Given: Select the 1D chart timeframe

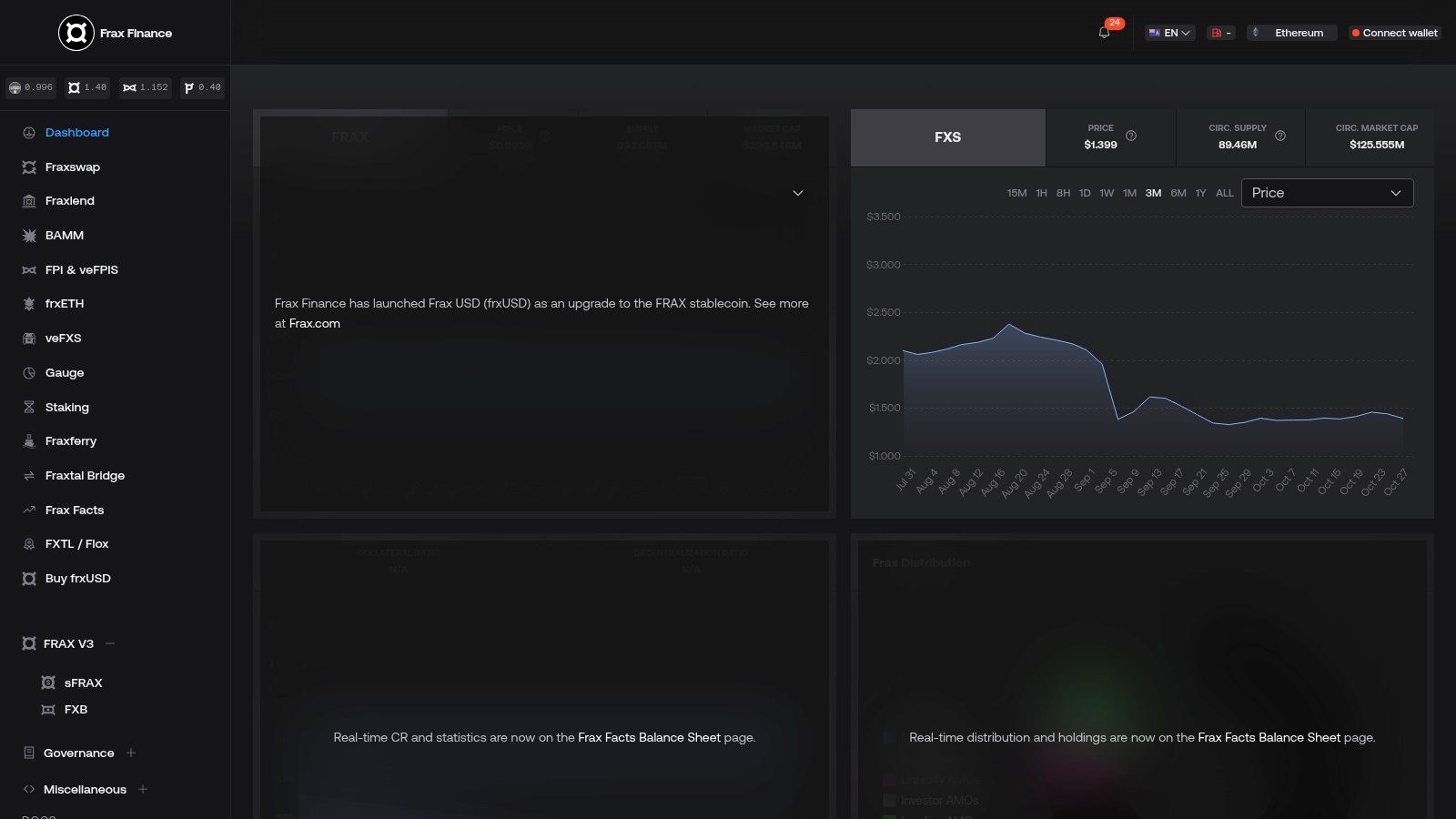Looking at the screenshot, I should point(1085,193).
